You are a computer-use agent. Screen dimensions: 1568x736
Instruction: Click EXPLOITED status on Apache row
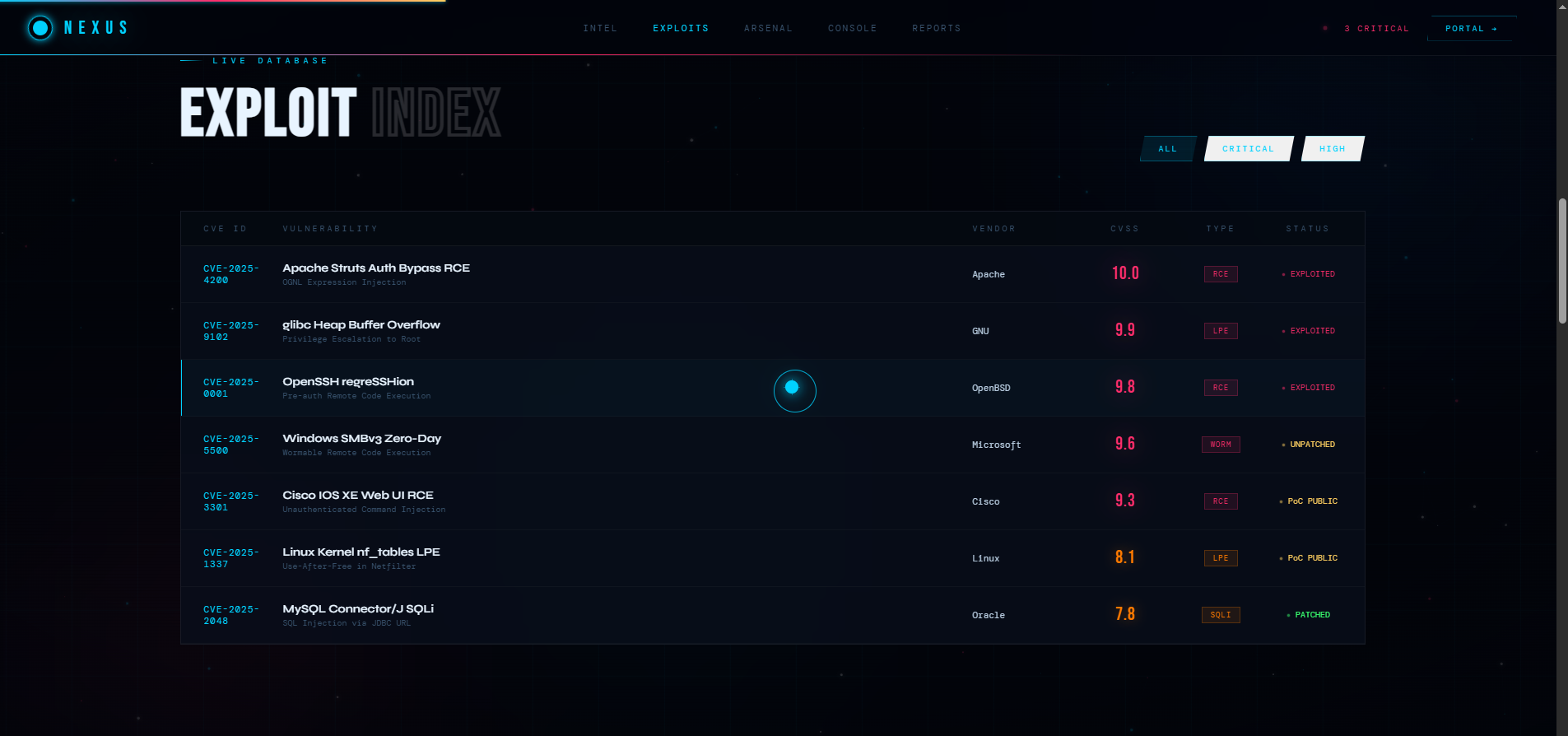coord(1309,274)
